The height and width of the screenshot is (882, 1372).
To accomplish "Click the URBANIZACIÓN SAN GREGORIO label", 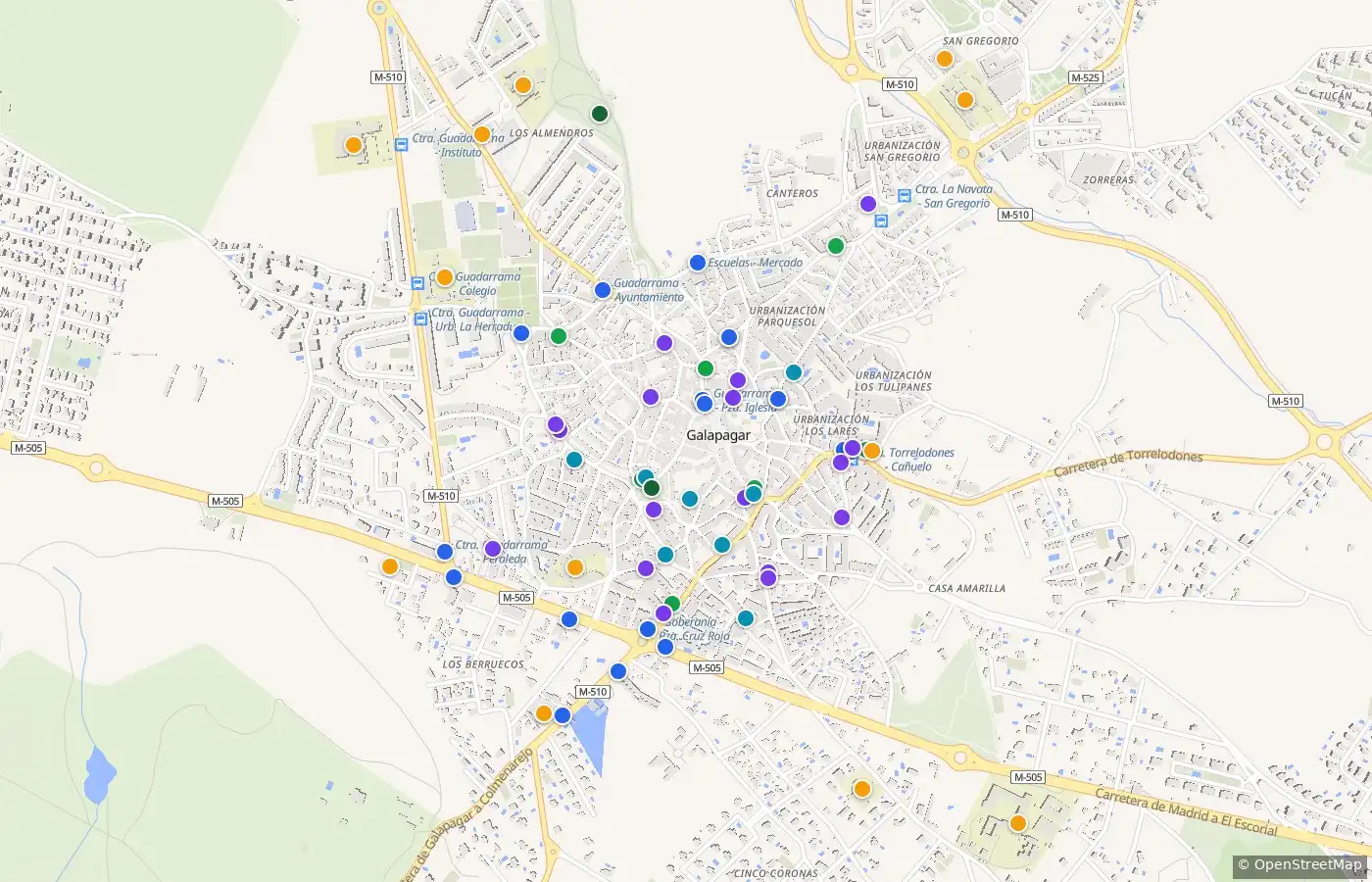I will coord(903,151).
